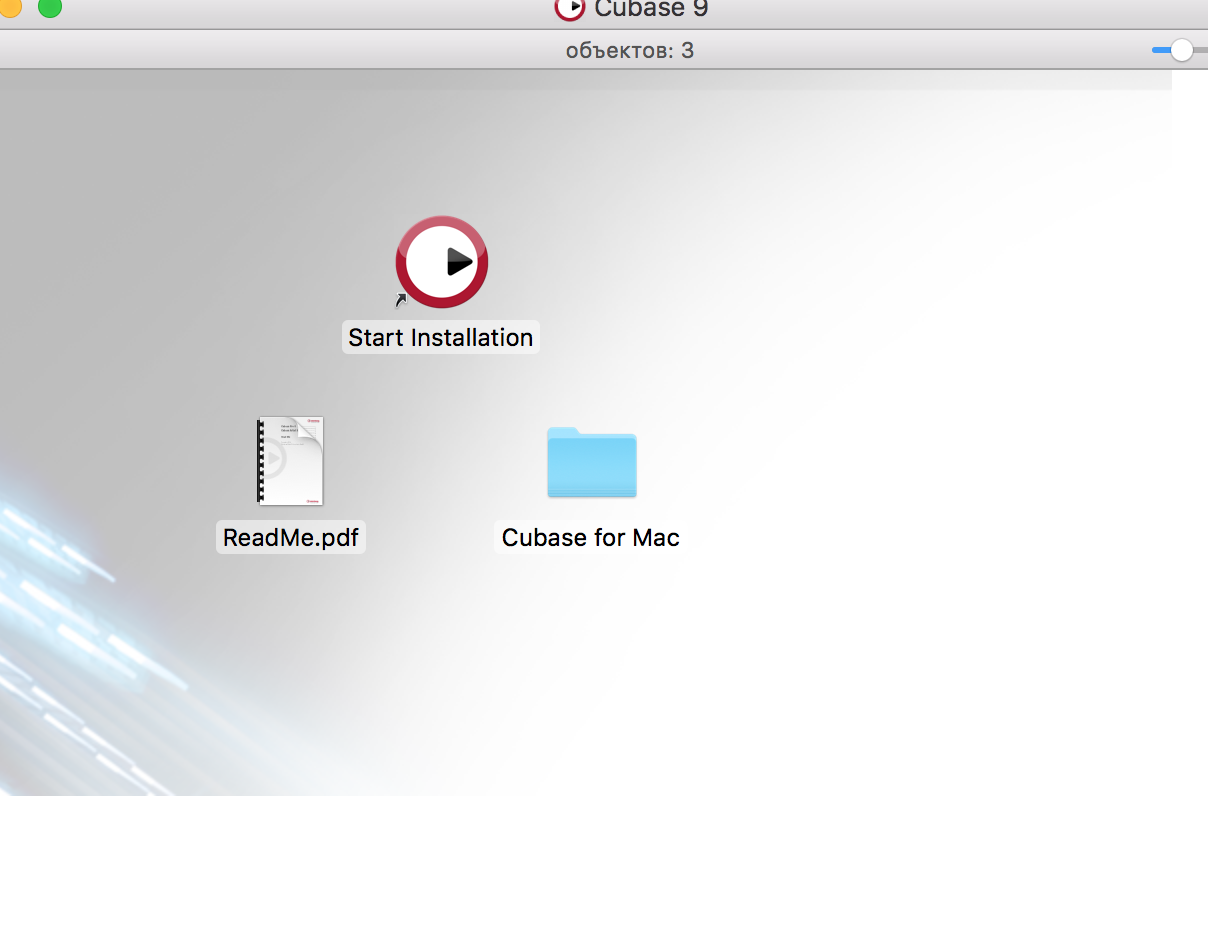Click the 'Cubase 9' window title
The width and height of the screenshot is (1208, 936).
pyautogui.click(x=651, y=9)
